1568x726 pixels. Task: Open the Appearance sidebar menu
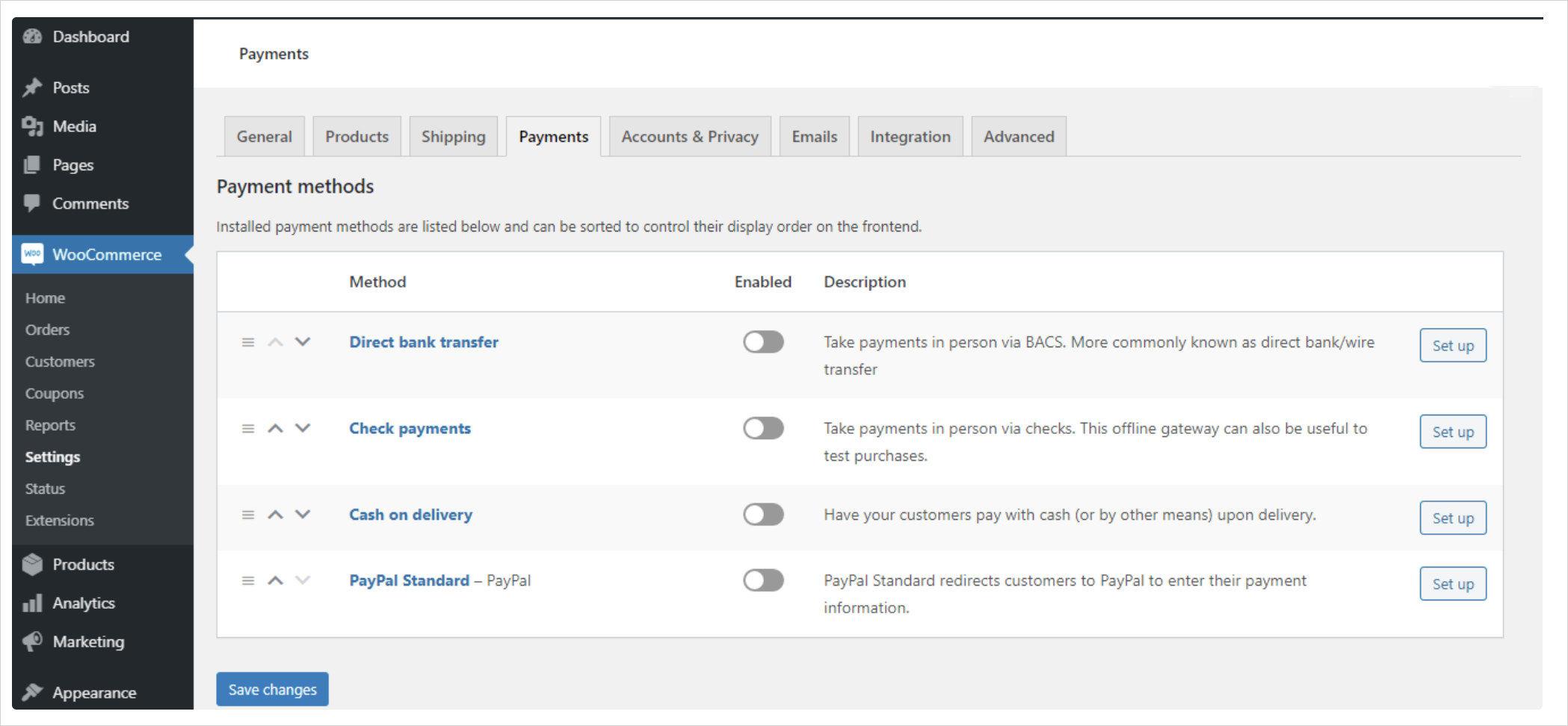tap(103, 692)
